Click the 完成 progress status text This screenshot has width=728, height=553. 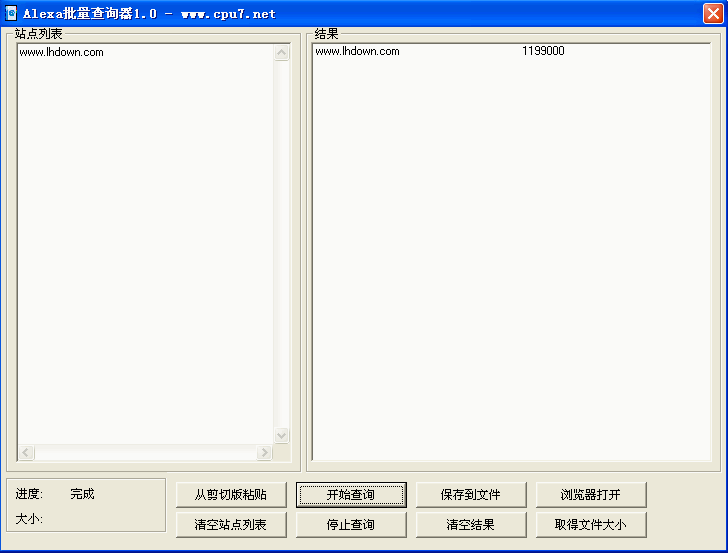pos(82,494)
